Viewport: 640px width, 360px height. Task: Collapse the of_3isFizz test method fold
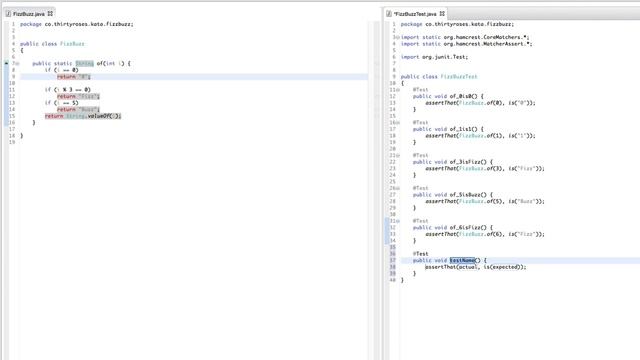pyautogui.click(x=398, y=156)
